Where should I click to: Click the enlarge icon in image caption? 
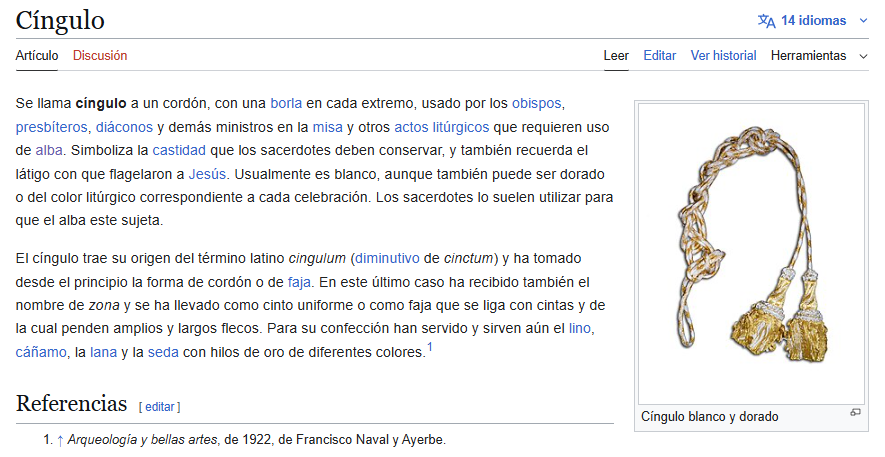pyautogui.click(x=855, y=412)
